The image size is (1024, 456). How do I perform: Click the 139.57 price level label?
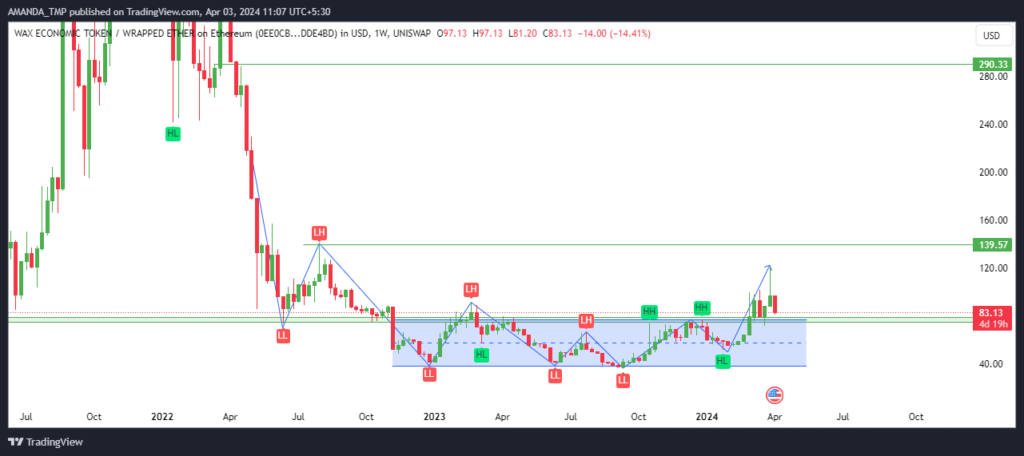991,244
